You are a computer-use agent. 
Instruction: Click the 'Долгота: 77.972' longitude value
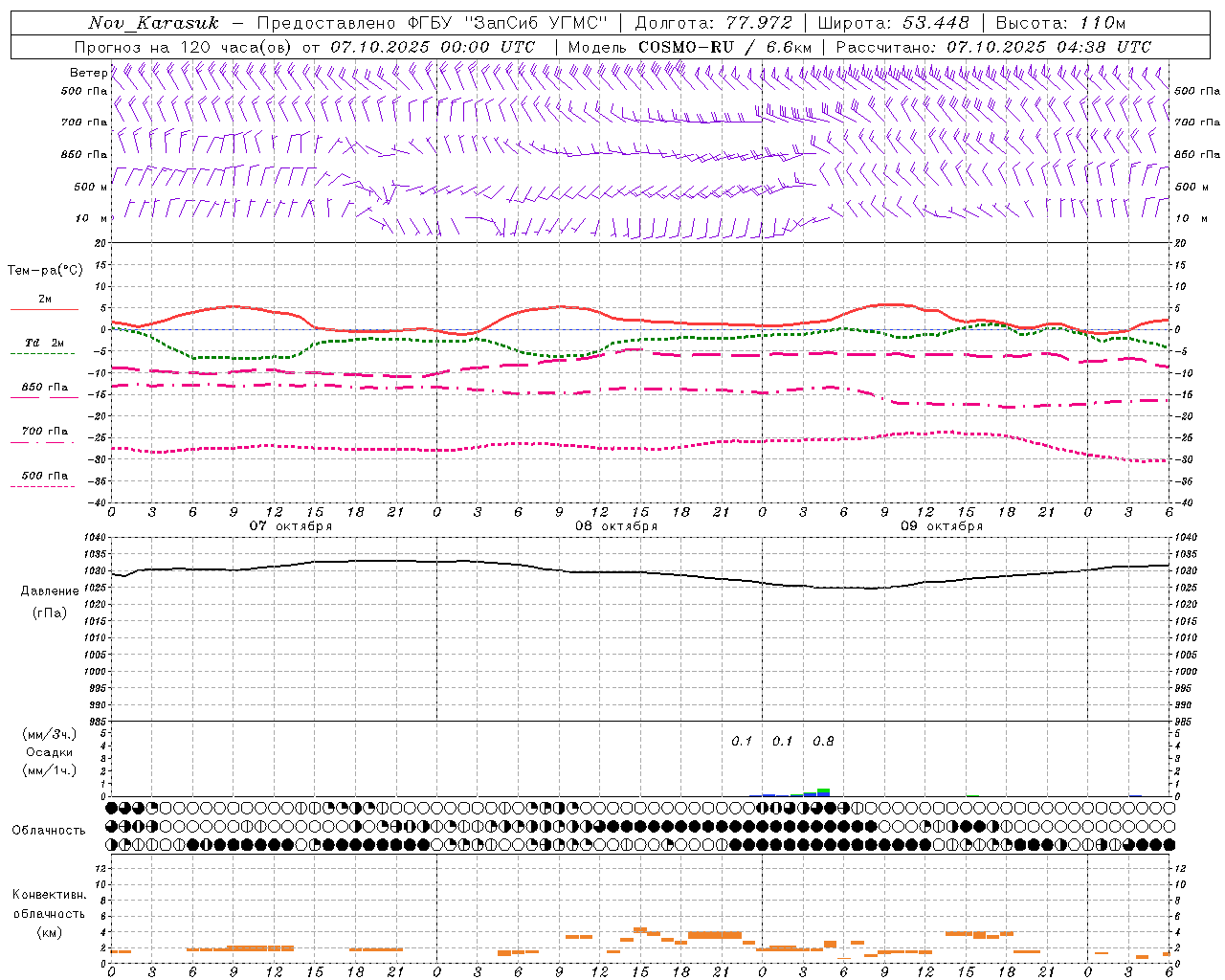pyautogui.click(x=714, y=23)
